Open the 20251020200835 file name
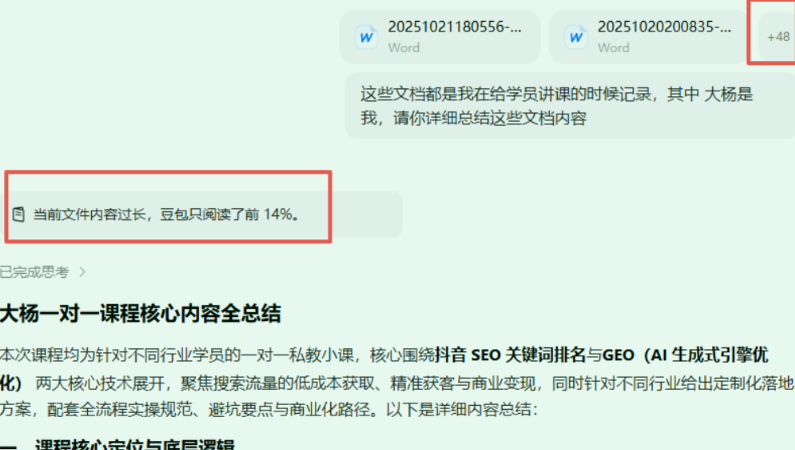This screenshot has height=450, width=795. pyautogui.click(x=664, y=27)
